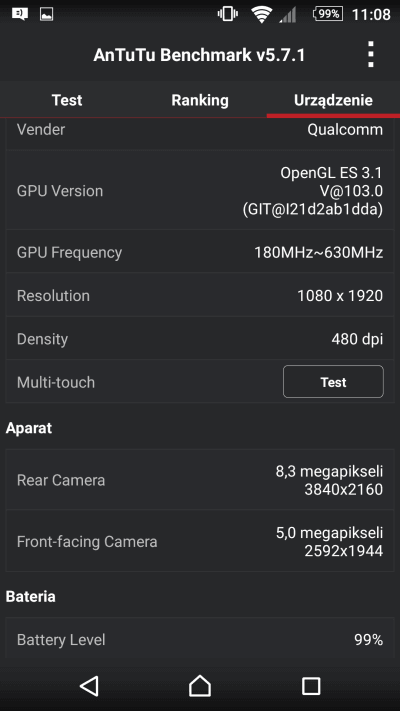Select the Front-facing Camera row
The image size is (400, 711).
[200, 541]
